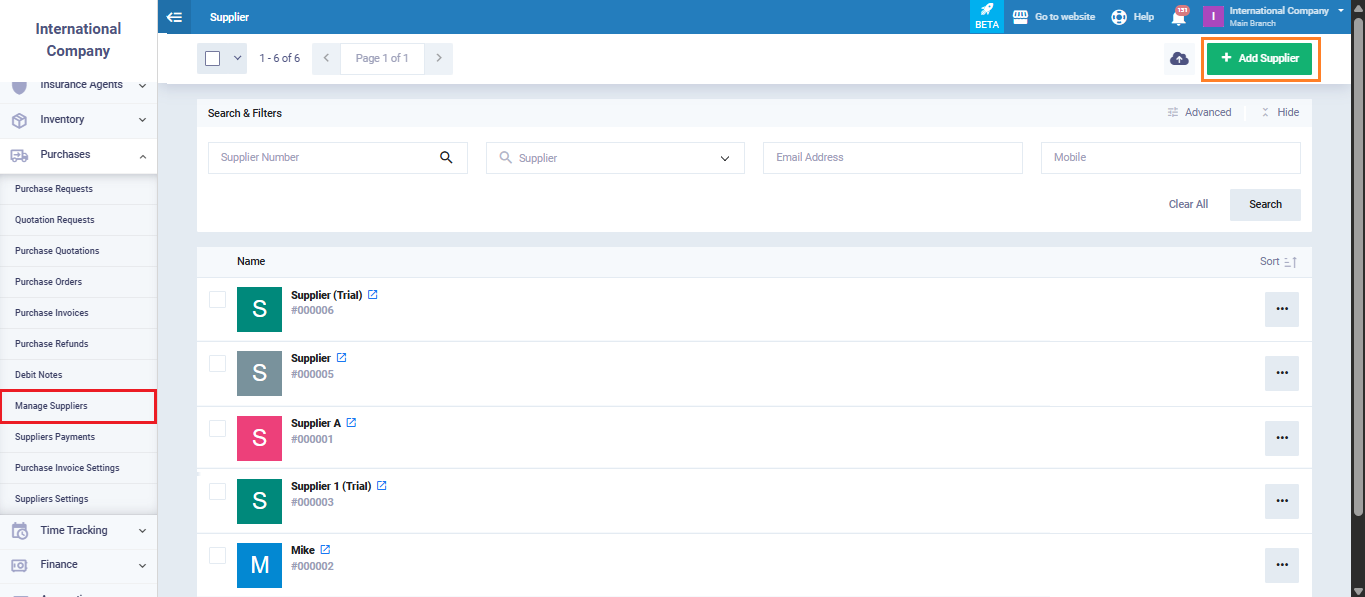Toggle the select-all checkbox in toolbar
The image size is (1365, 597).
tap(213, 59)
